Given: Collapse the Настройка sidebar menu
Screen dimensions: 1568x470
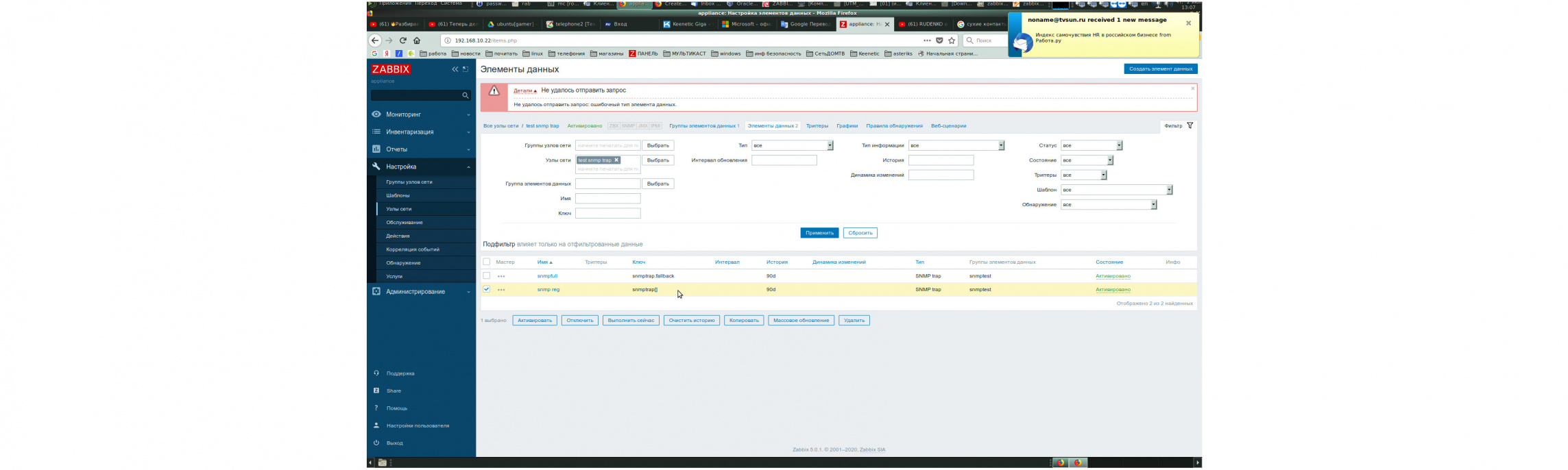Looking at the screenshot, I should pos(421,166).
